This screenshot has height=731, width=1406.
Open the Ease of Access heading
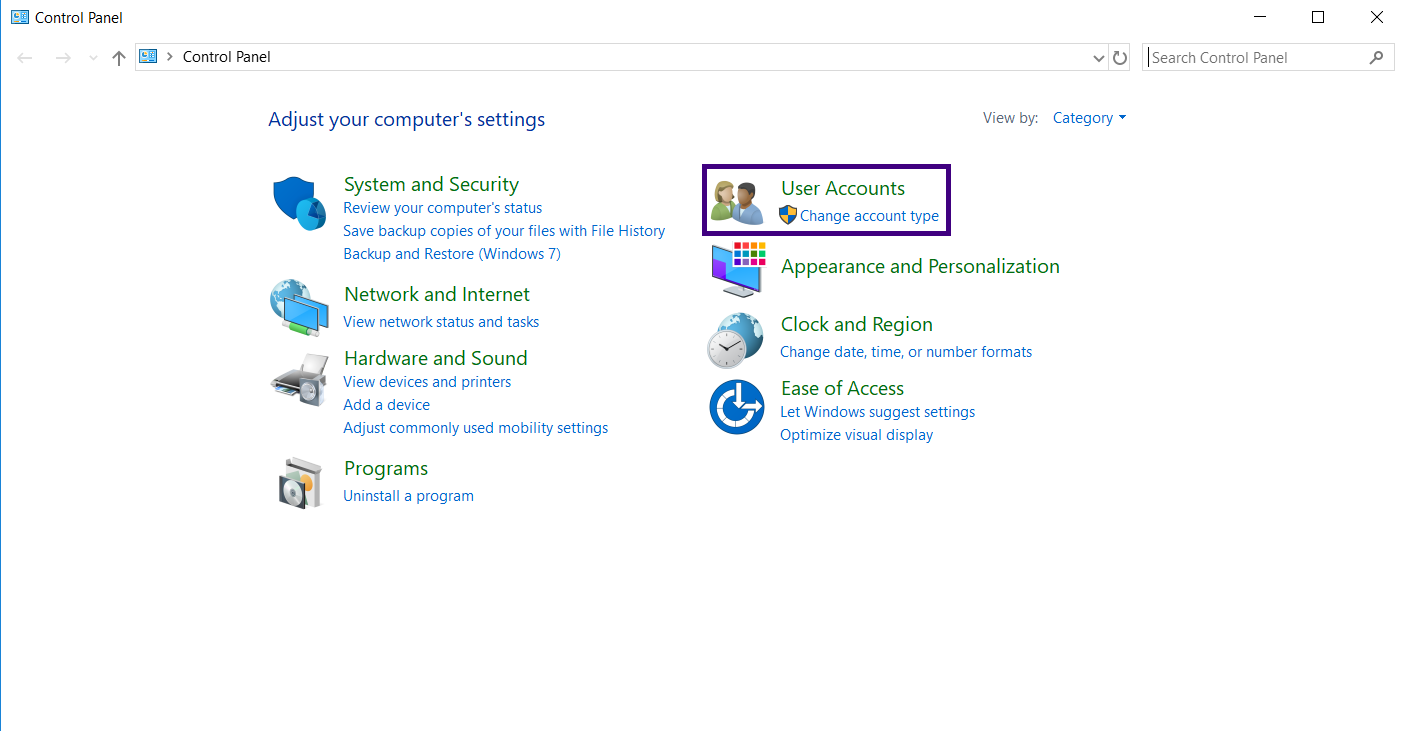click(842, 388)
